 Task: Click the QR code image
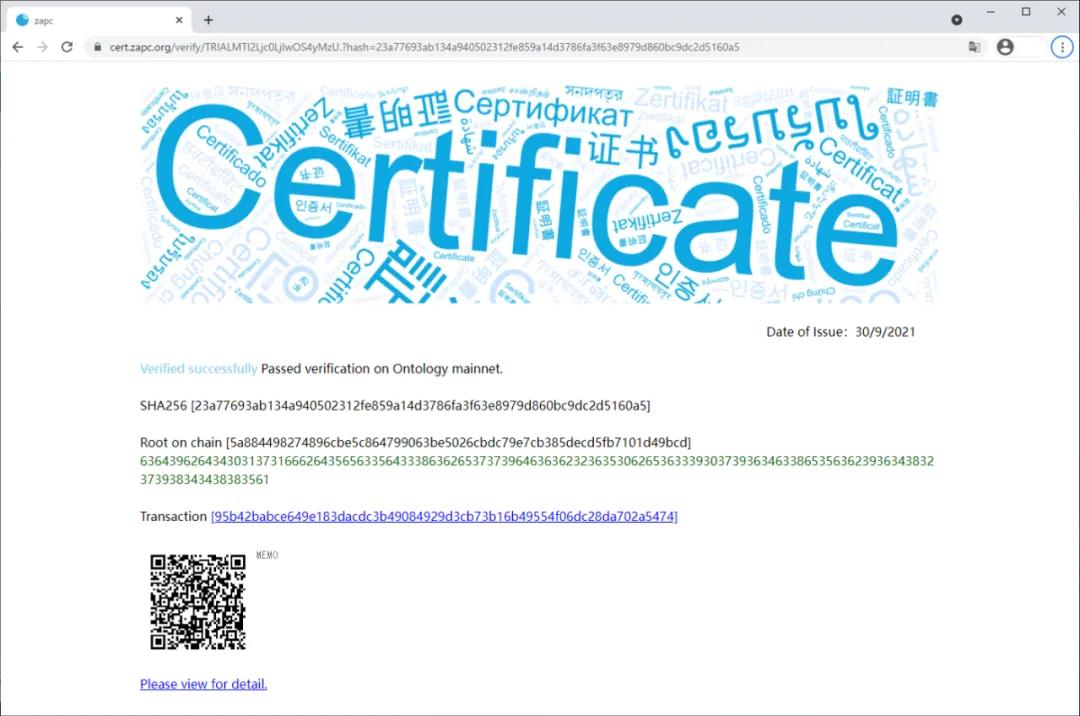tap(197, 602)
